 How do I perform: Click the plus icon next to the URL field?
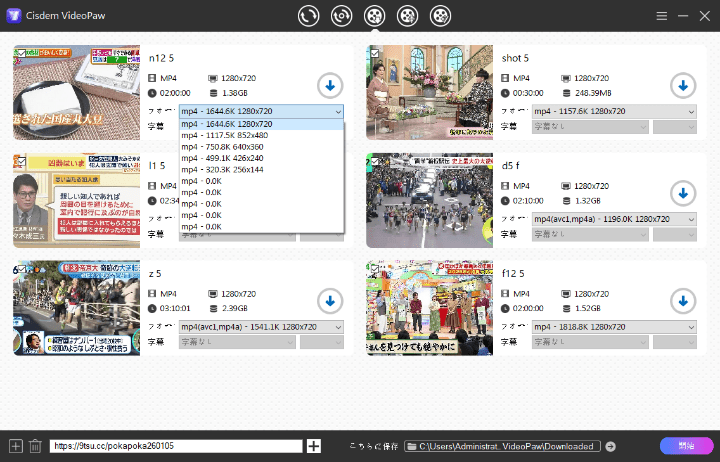click(314, 446)
